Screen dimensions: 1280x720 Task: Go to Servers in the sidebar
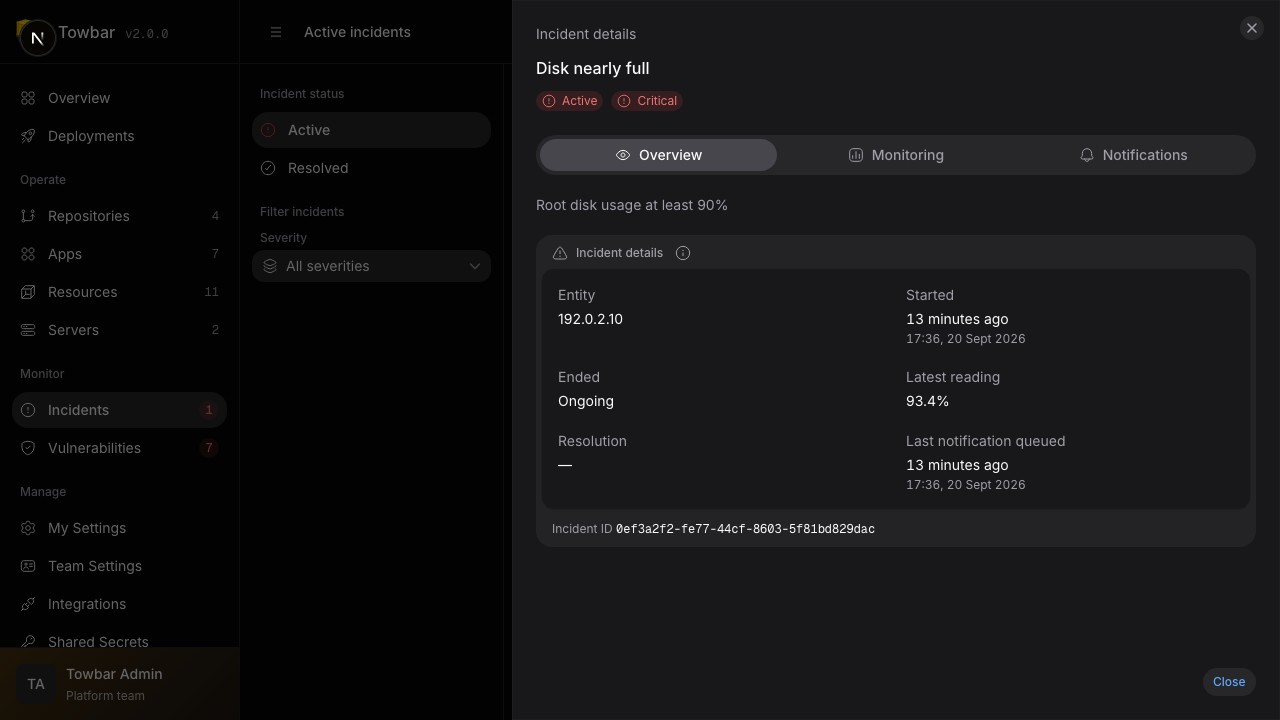pyautogui.click(x=119, y=330)
